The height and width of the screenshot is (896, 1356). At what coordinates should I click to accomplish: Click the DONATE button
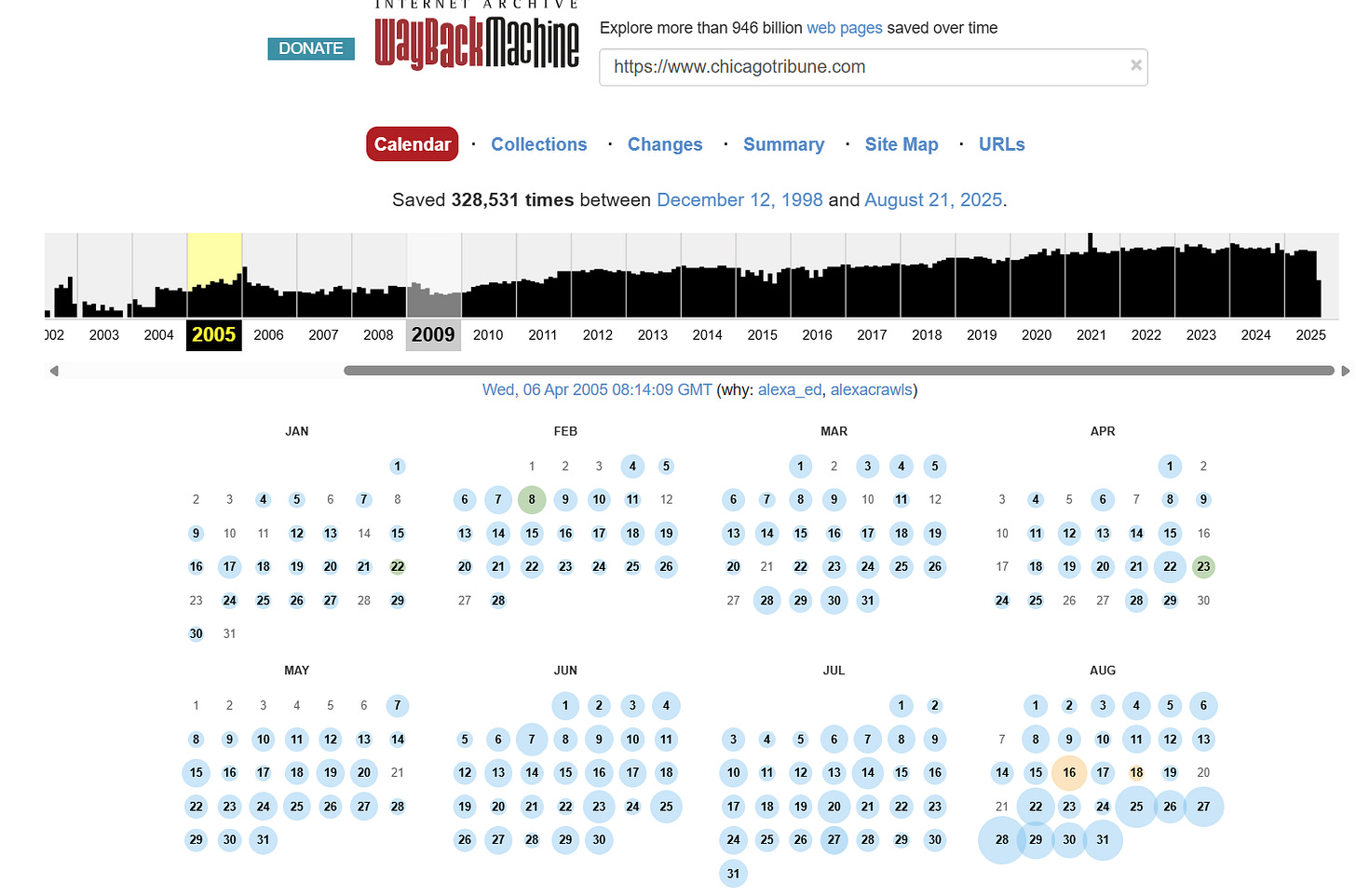pos(311,48)
